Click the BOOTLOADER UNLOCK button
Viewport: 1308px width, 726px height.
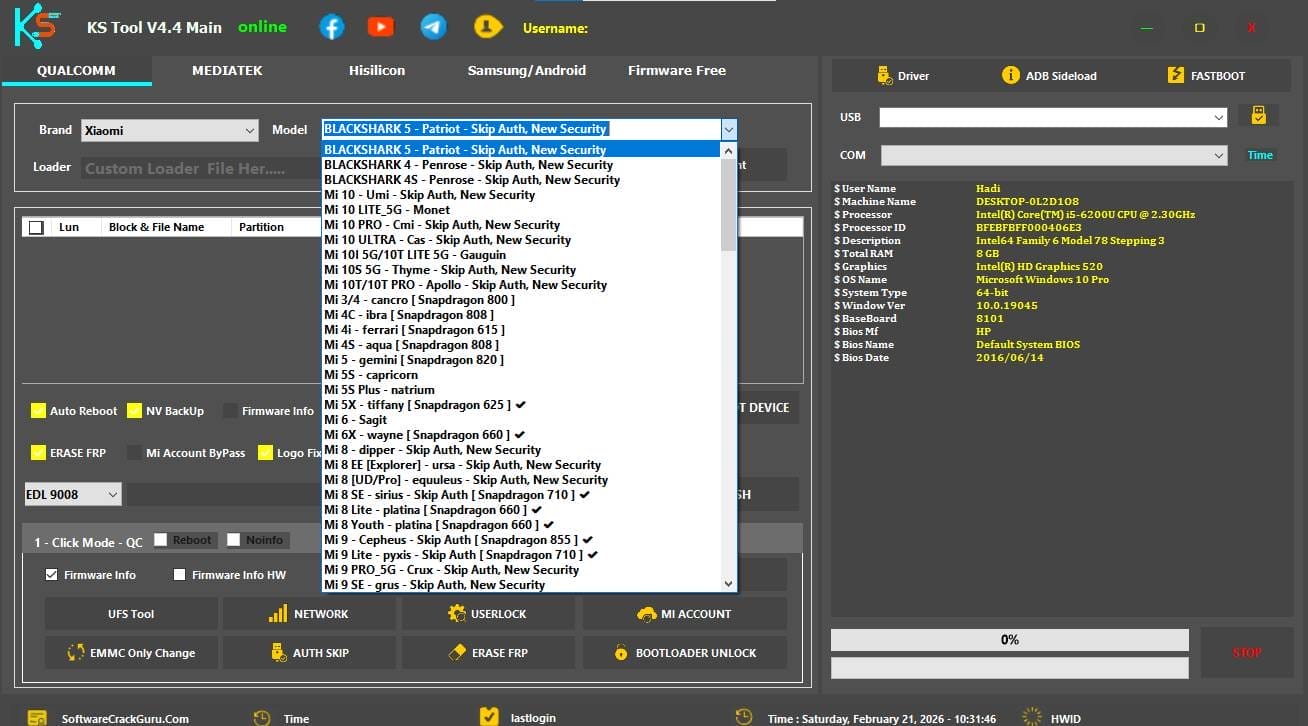coord(685,652)
